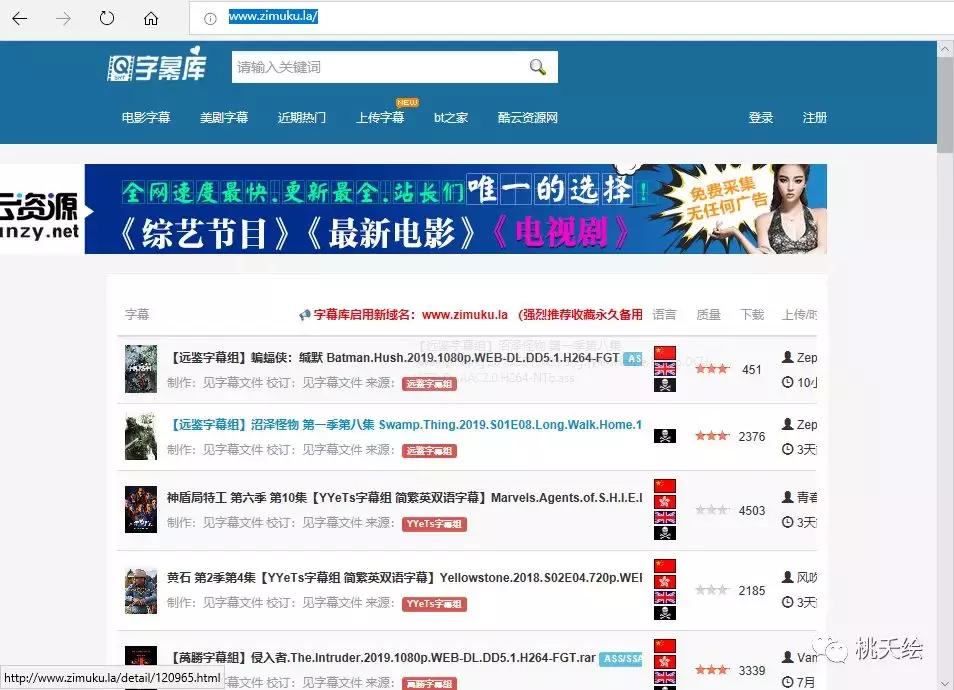Click the browser back arrow
The width and height of the screenshot is (954, 690).
coord(20,17)
